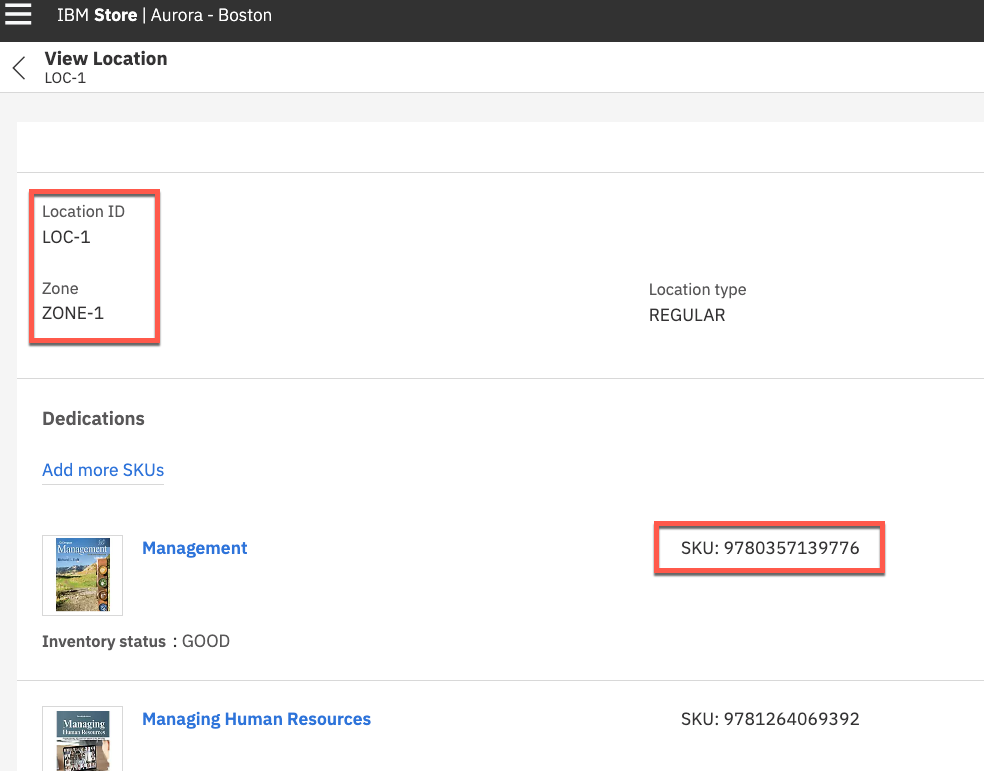Select the Management book cover thumbnail
The image size is (984, 771).
(x=82, y=575)
